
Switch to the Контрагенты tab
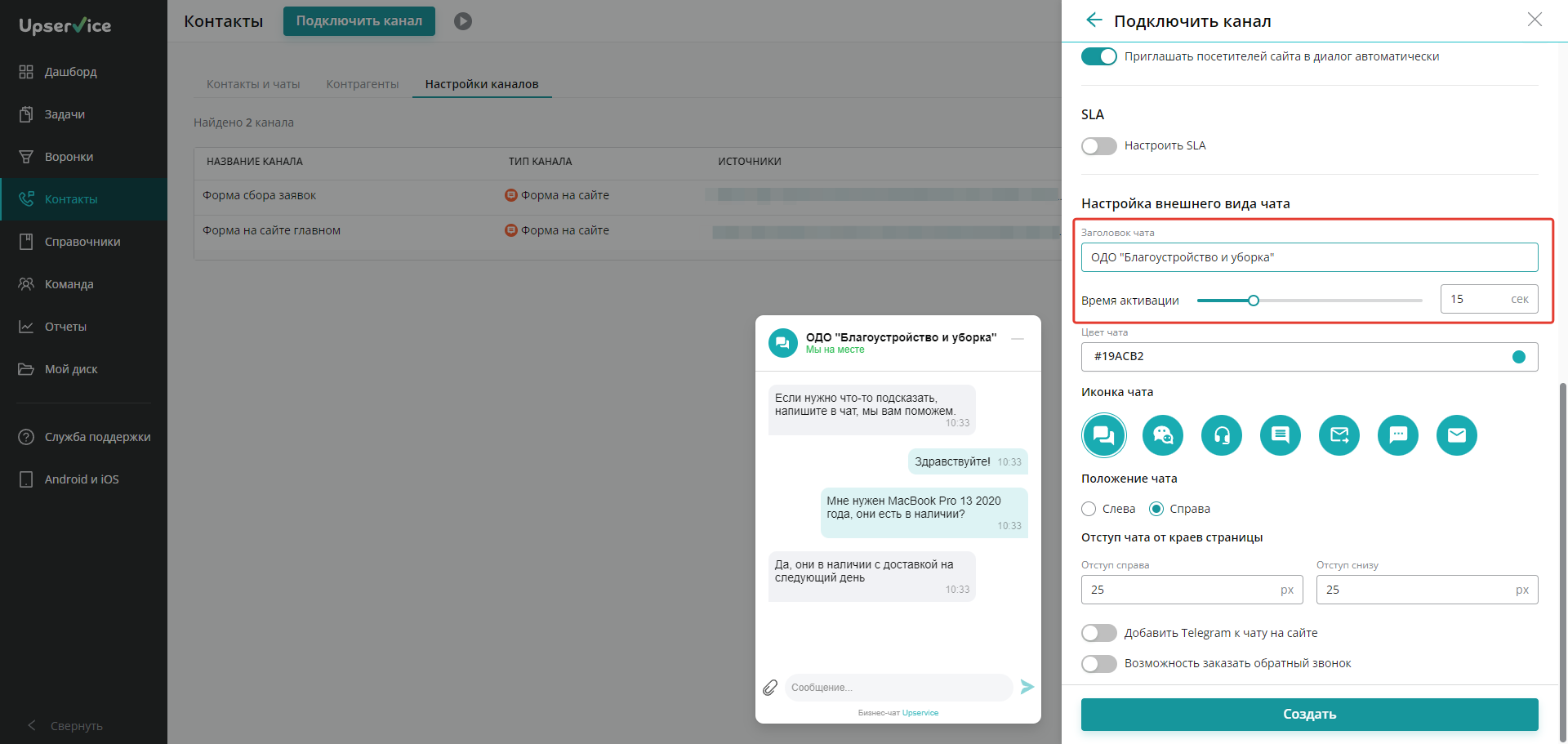point(363,84)
